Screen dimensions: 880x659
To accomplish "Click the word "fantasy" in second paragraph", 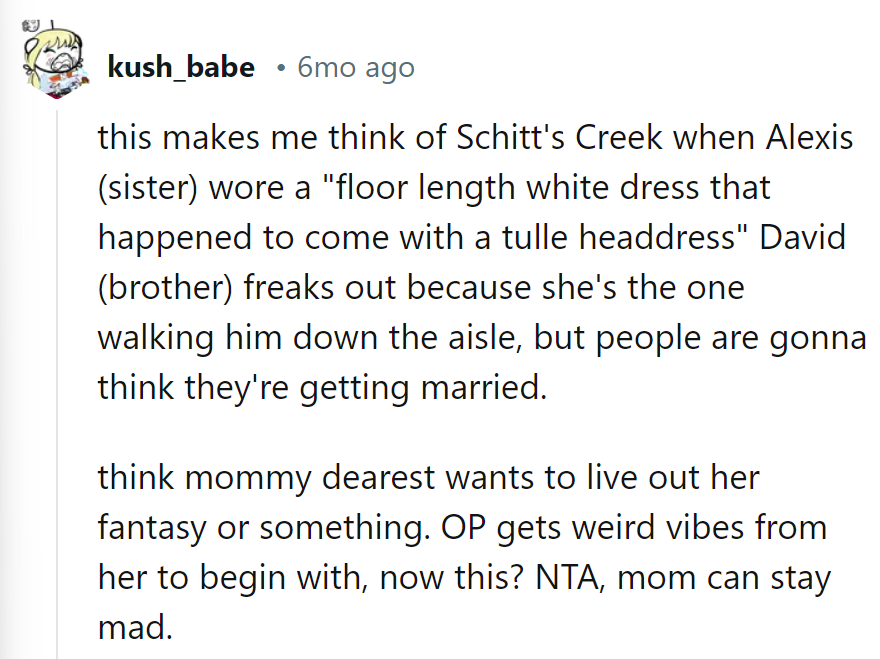I will (x=152, y=529).
